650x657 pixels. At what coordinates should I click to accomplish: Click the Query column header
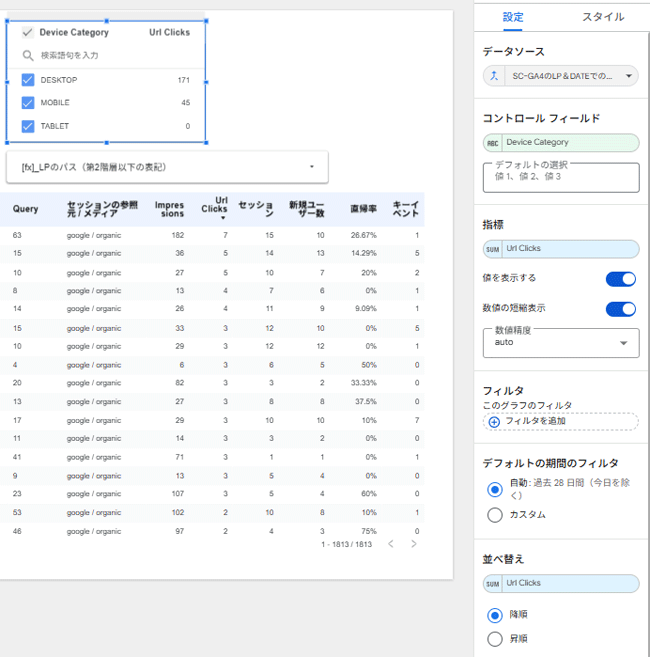pyautogui.click(x=25, y=209)
